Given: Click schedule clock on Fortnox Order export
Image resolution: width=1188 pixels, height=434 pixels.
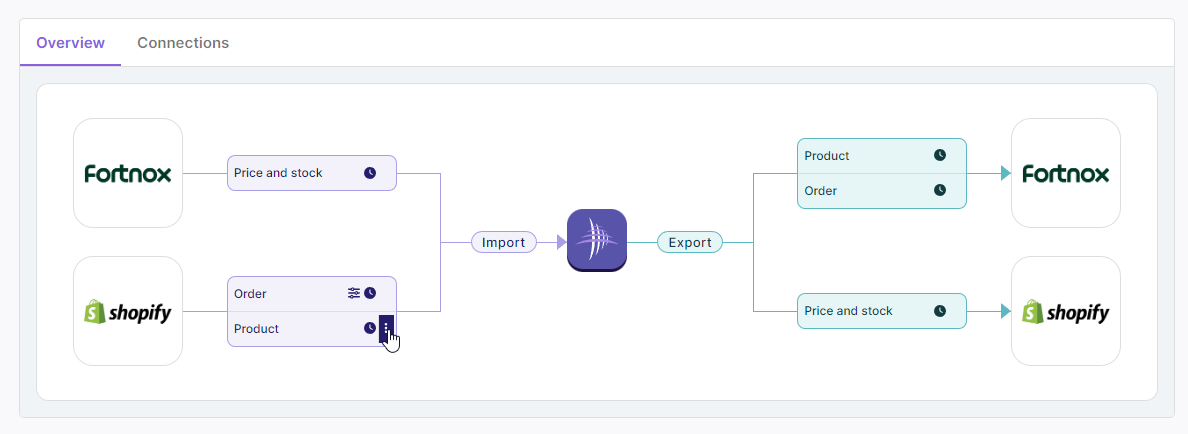Looking at the screenshot, I should pyautogui.click(x=940, y=190).
